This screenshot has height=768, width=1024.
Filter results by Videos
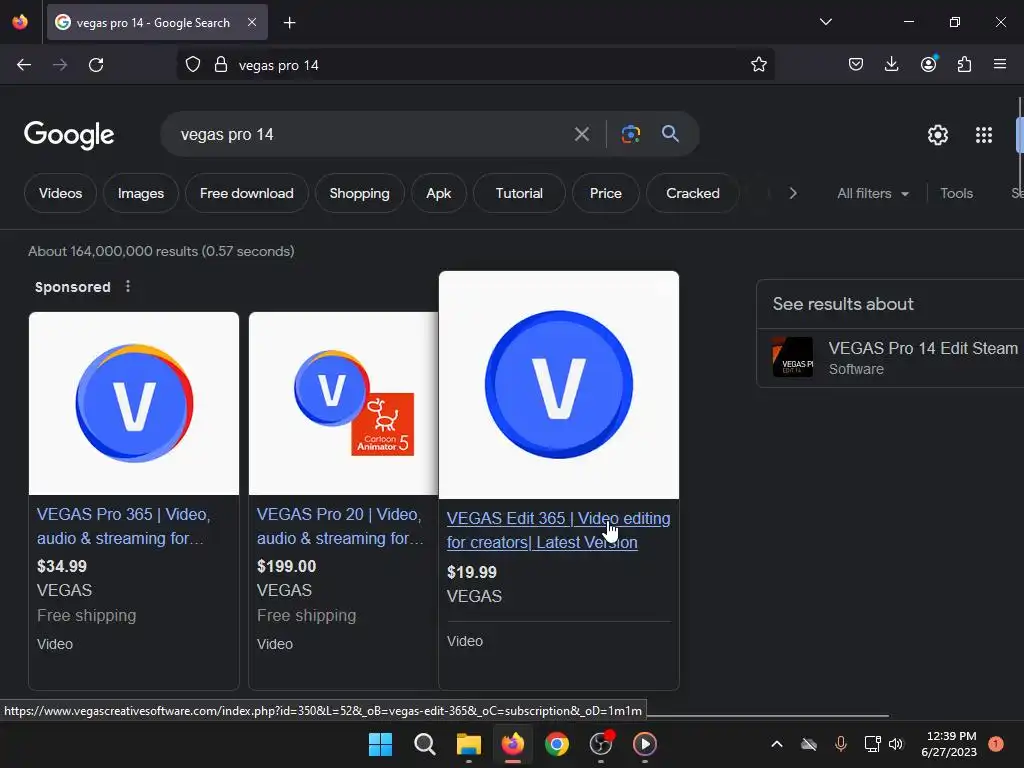pyautogui.click(x=61, y=193)
